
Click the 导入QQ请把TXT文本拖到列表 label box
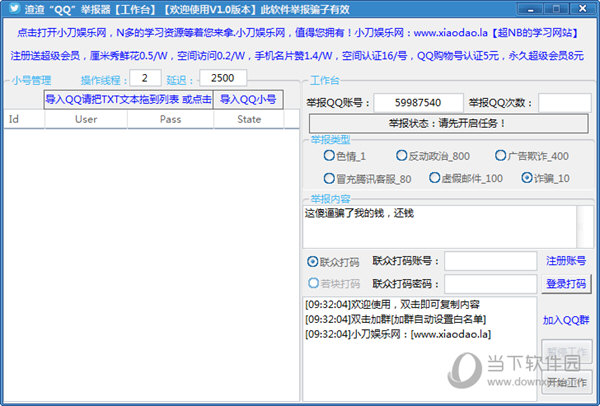coord(128,100)
